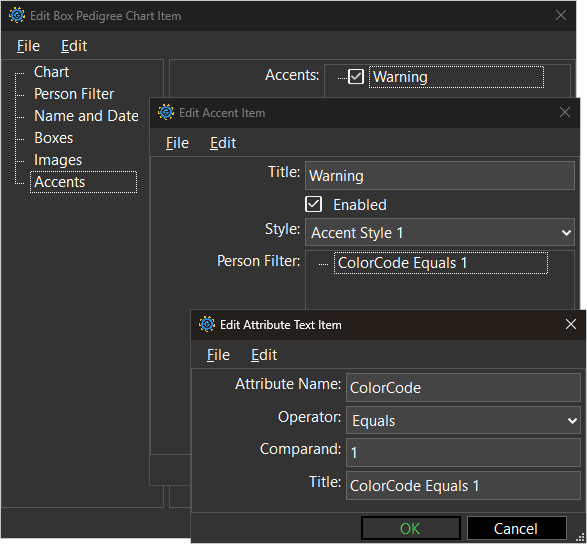
Task: Select the Accents tree item
Action: pyautogui.click(x=83, y=182)
